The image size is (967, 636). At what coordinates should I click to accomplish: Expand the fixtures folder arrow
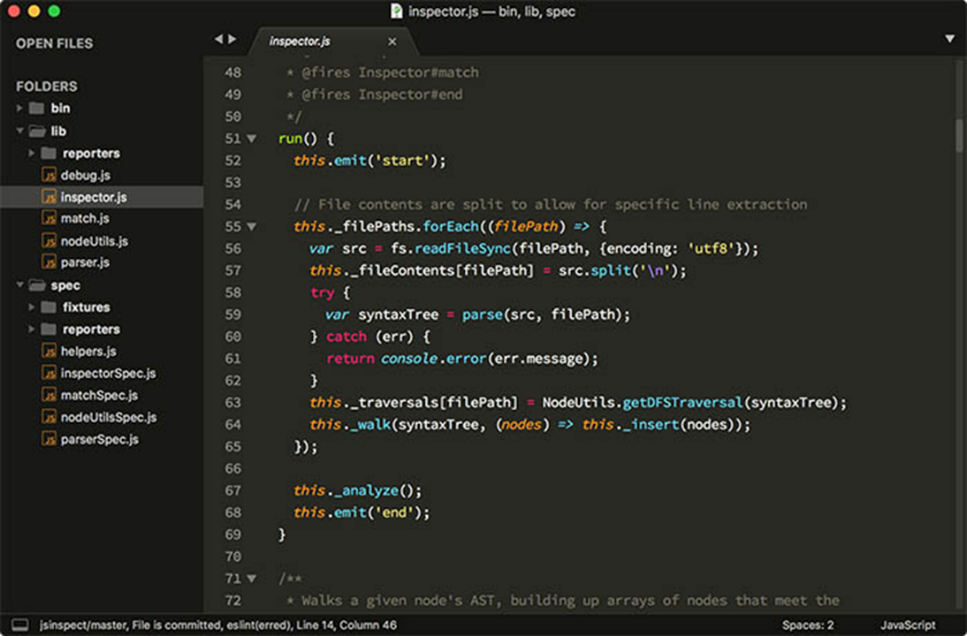(x=31, y=307)
